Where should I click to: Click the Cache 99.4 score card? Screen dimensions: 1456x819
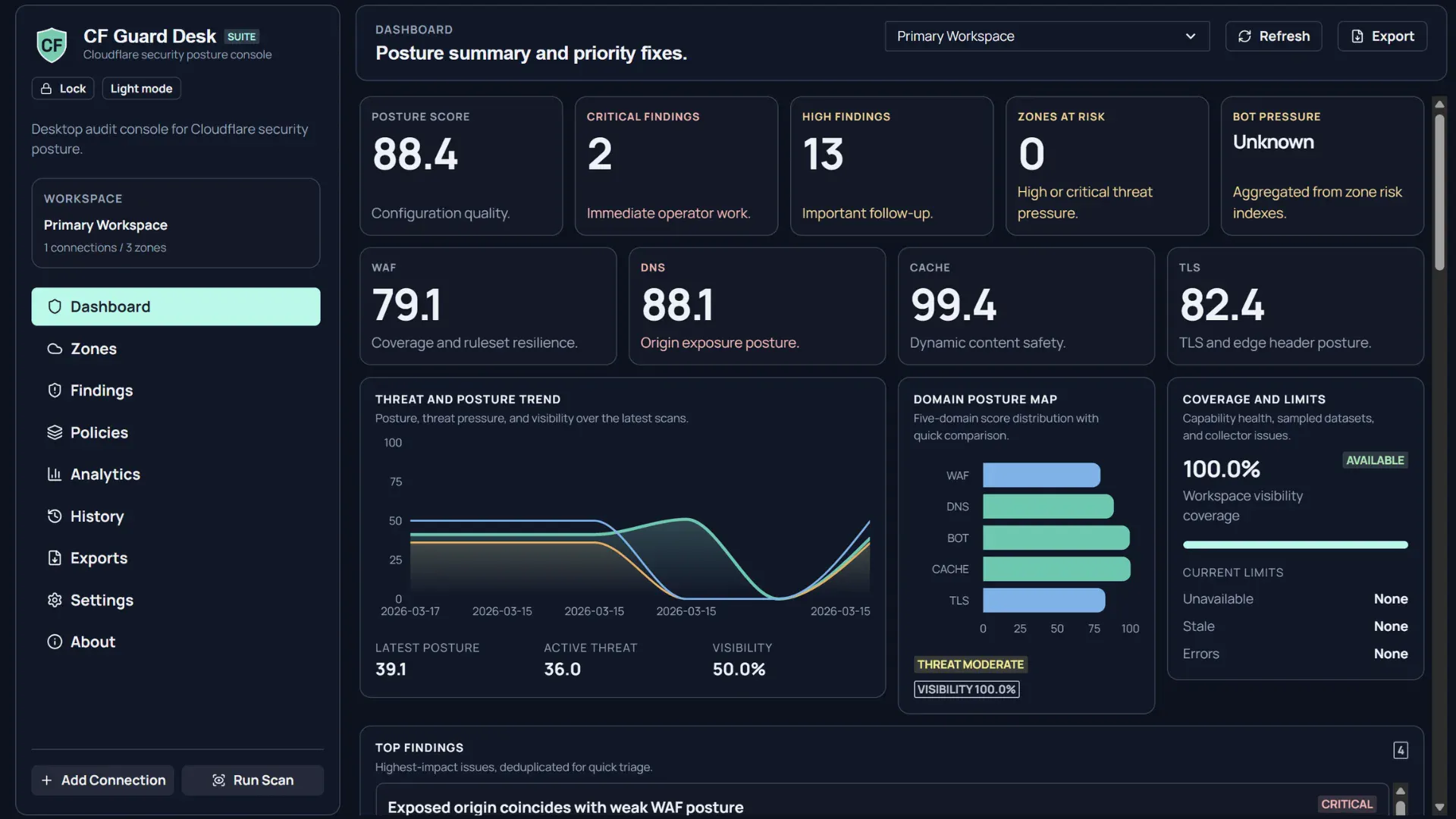[x=1027, y=306]
